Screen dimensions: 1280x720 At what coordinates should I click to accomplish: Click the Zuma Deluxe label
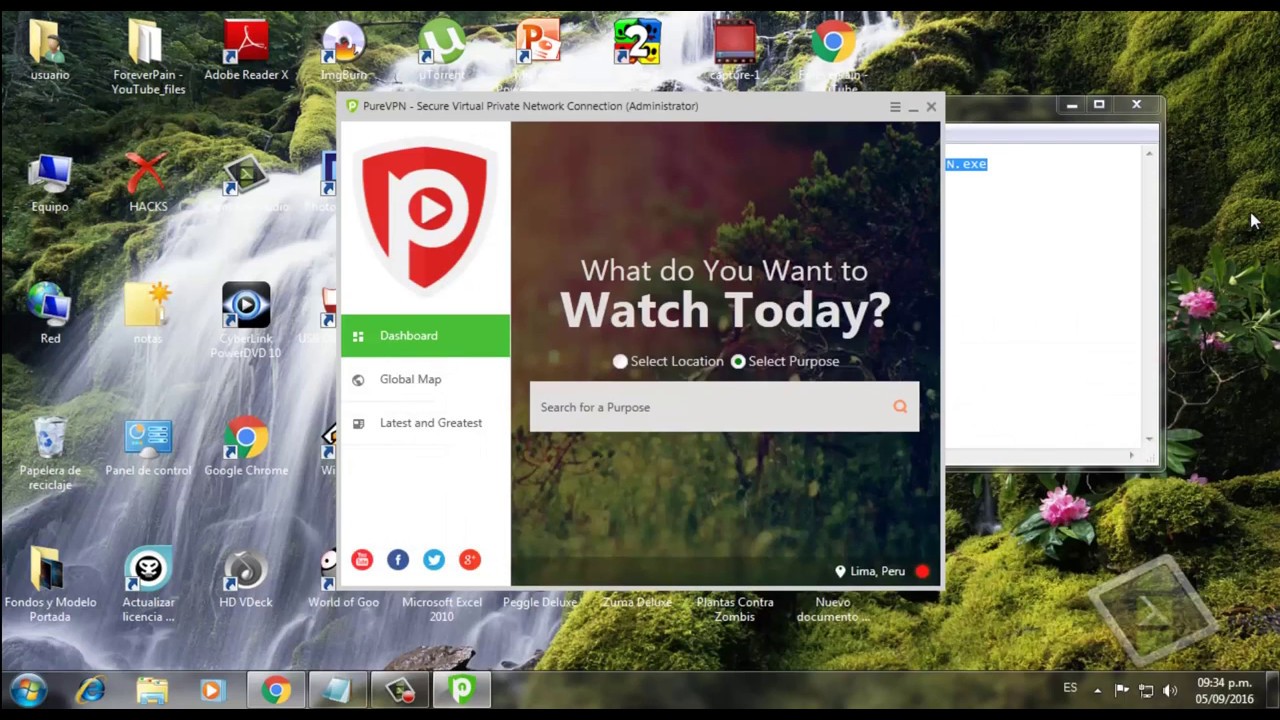637,603
